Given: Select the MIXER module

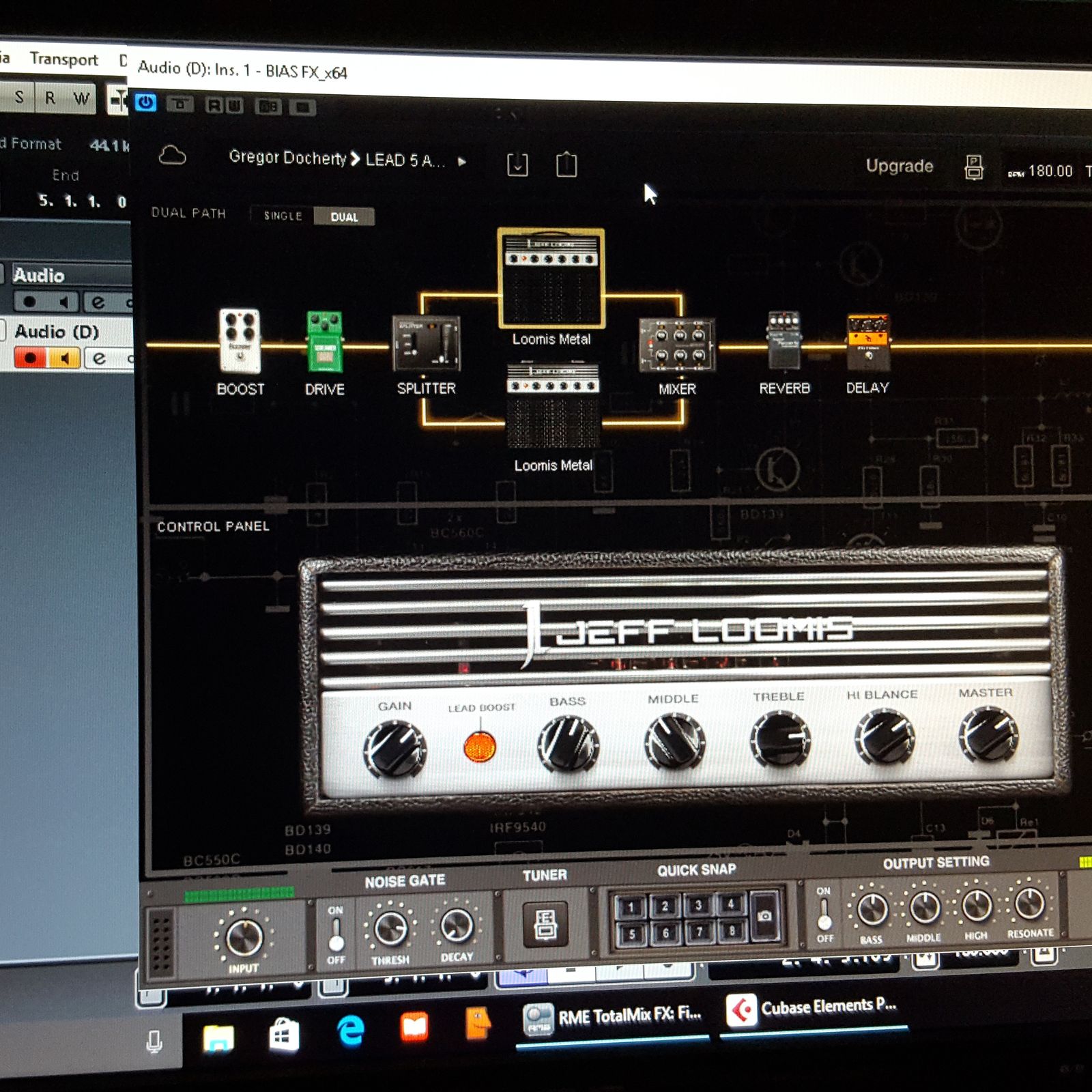Looking at the screenshot, I should pos(677,345).
